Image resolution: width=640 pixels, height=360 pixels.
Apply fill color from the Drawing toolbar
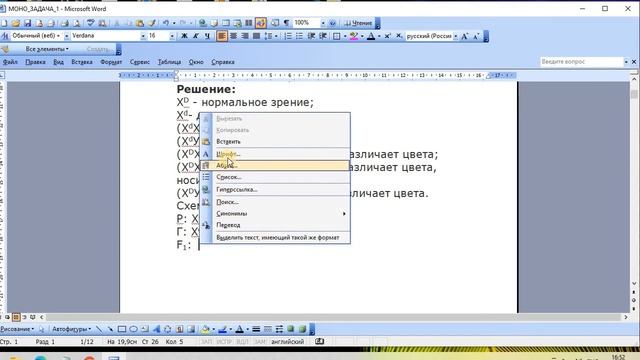point(206,329)
